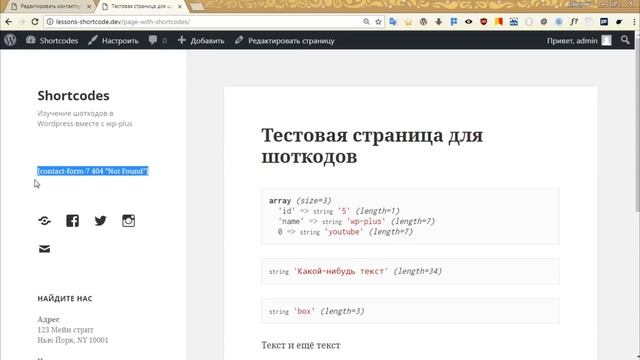Click the 'box' string output
640x360 pixels.
[304, 311]
